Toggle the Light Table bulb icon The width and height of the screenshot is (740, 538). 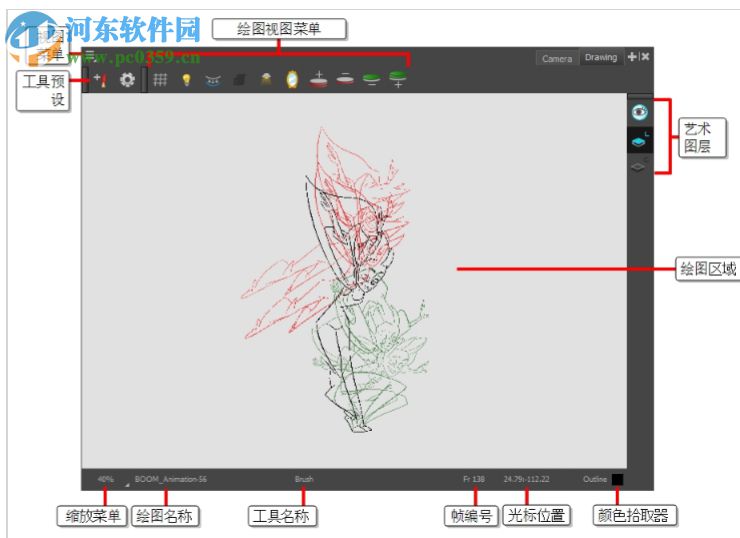[x=186, y=80]
